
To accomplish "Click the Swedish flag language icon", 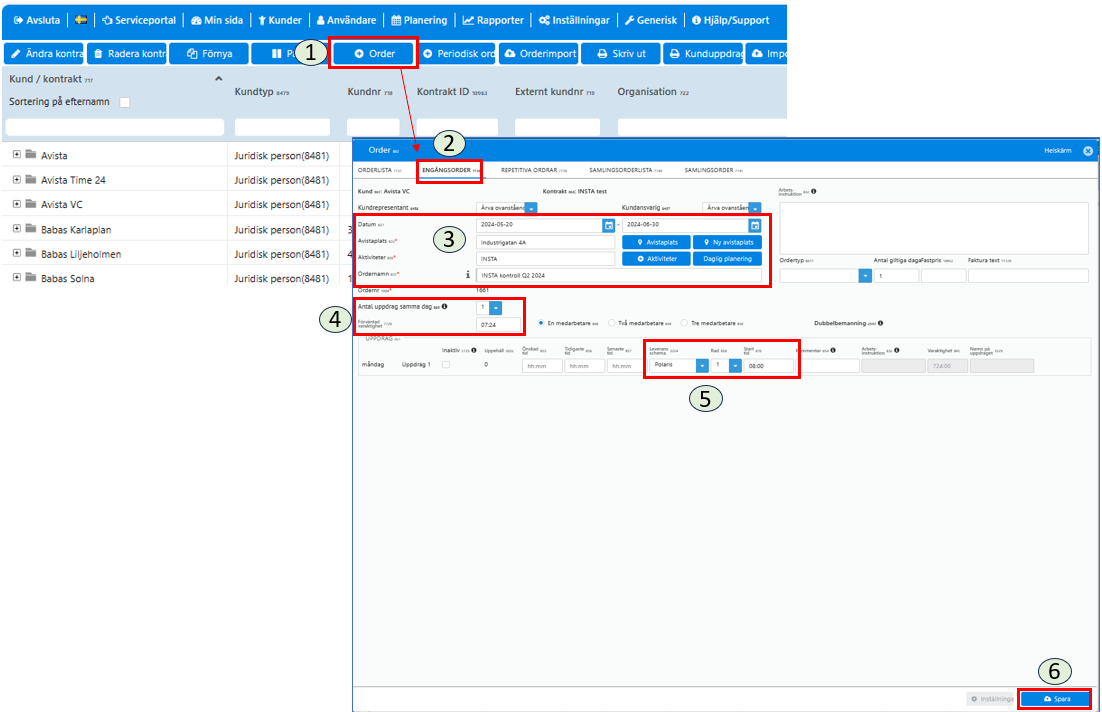I will pyautogui.click(x=81, y=20).
